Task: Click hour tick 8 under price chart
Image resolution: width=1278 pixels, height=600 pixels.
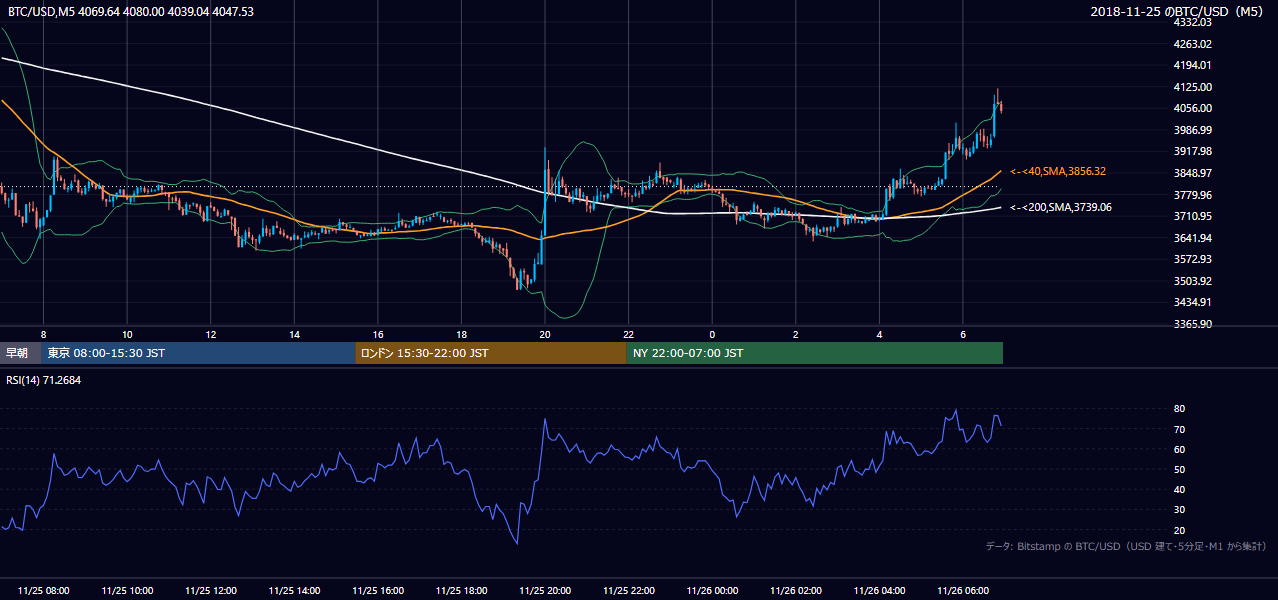Action: point(43,334)
